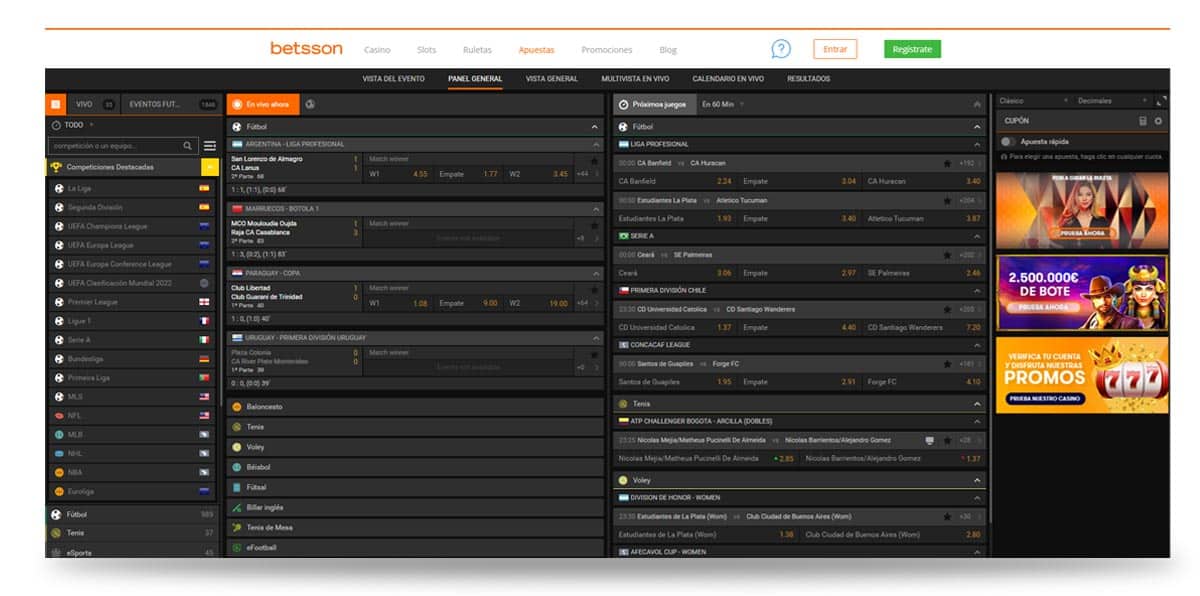Click the Entrar login button

coord(835,49)
